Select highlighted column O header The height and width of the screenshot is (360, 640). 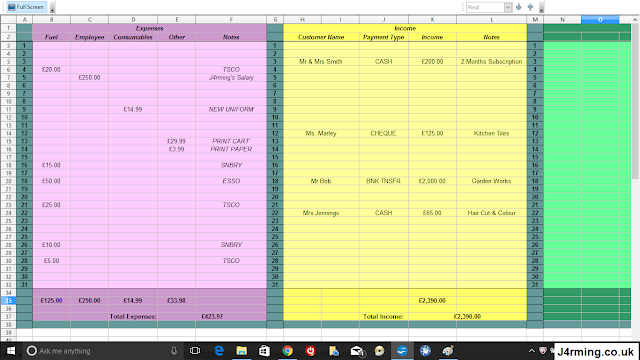(x=600, y=20)
